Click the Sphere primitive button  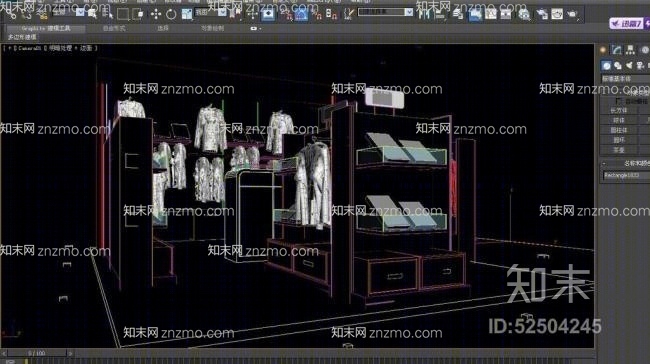(x=619, y=120)
